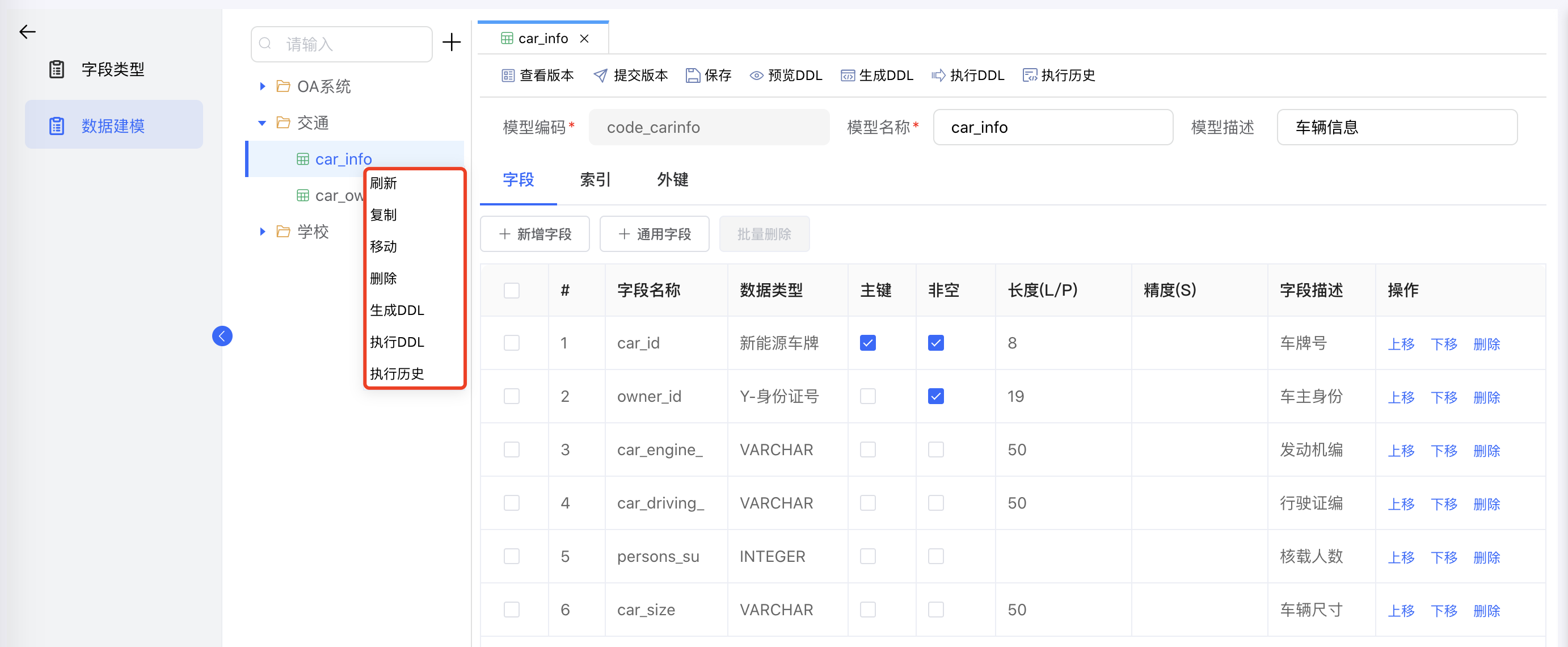Choose 刷新 from the context menu
The height and width of the screenshot is (647, 1568).
[383, 183]
